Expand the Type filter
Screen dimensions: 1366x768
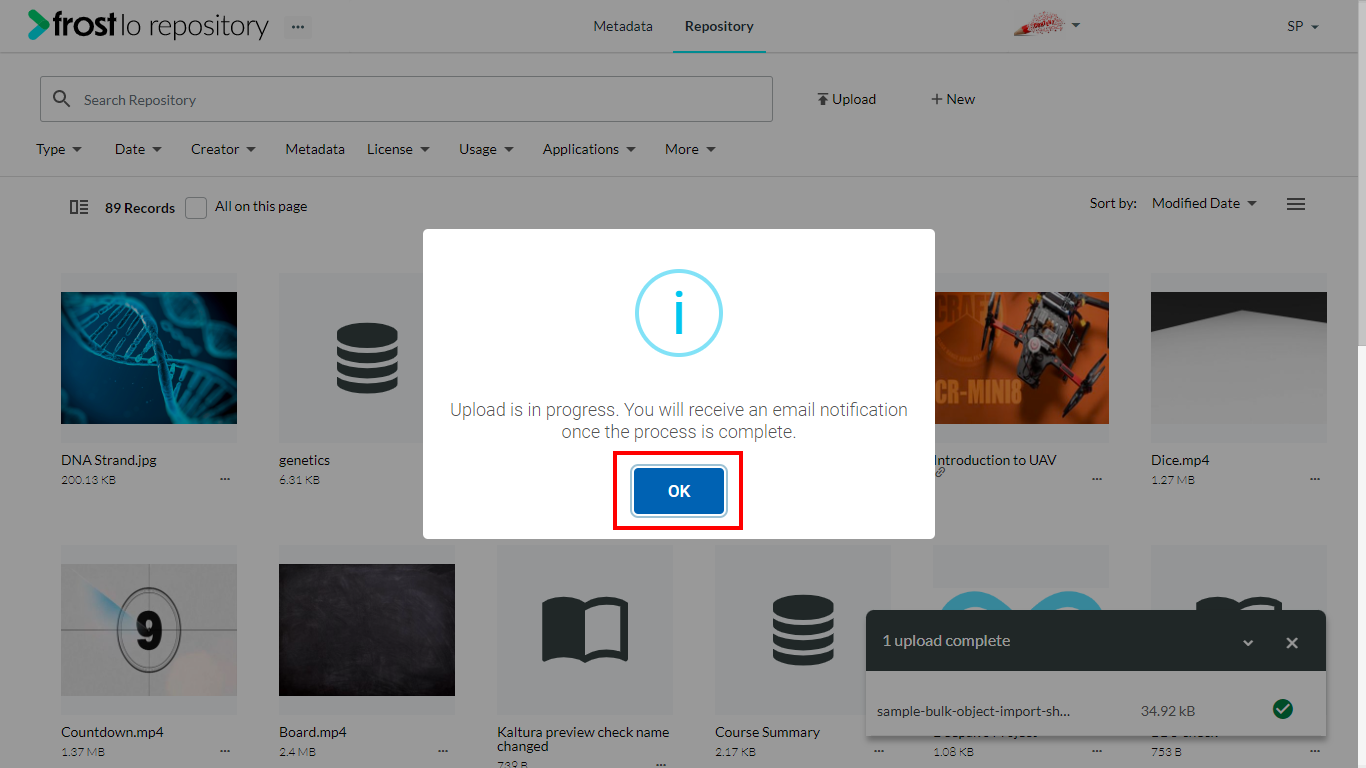(59, 149)
